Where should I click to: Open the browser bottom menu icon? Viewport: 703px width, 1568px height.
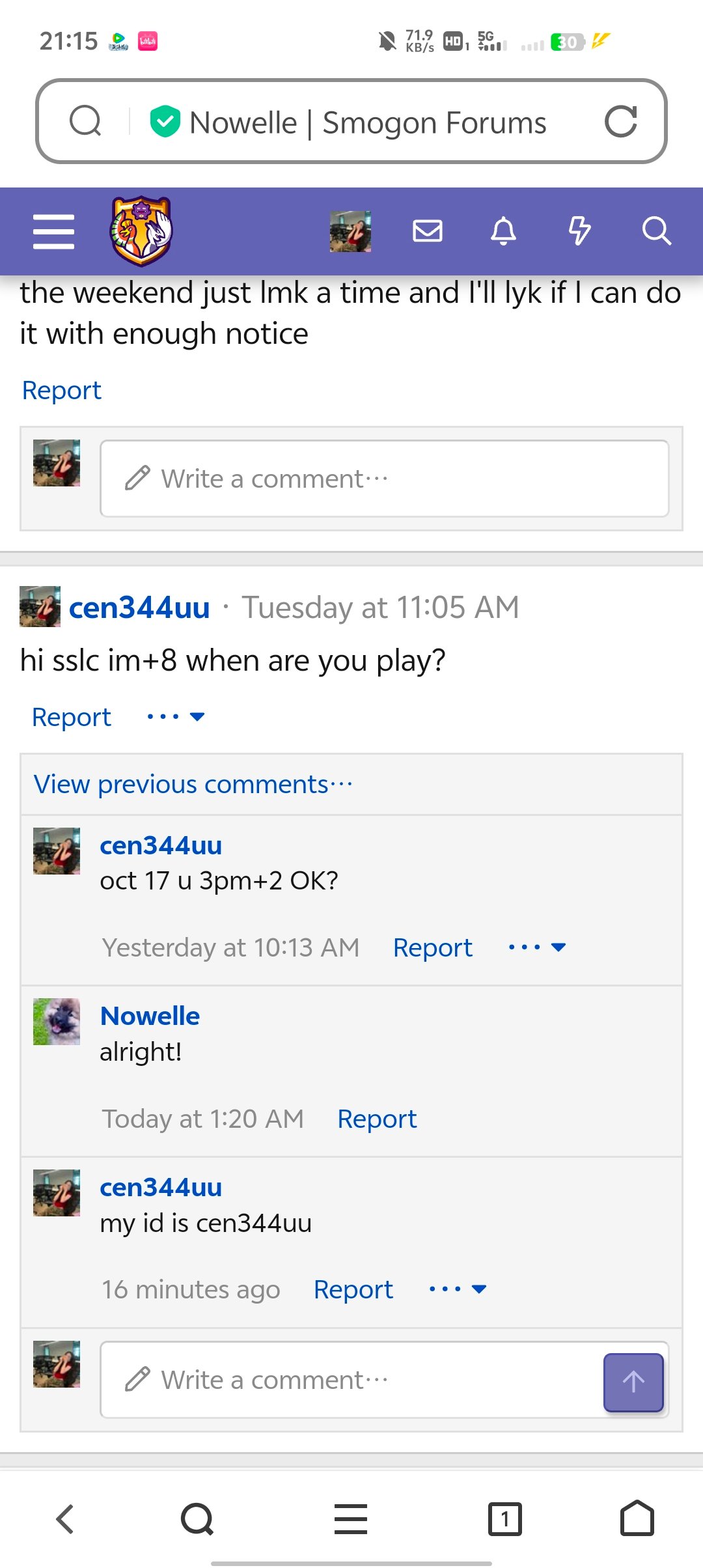[x=351, y=1519]
